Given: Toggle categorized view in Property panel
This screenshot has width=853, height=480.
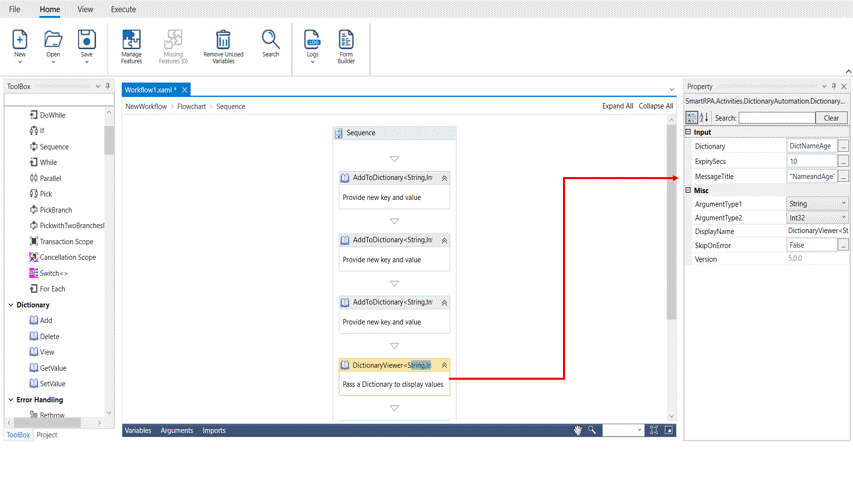Looking at the screenshot, I should 692,118.
